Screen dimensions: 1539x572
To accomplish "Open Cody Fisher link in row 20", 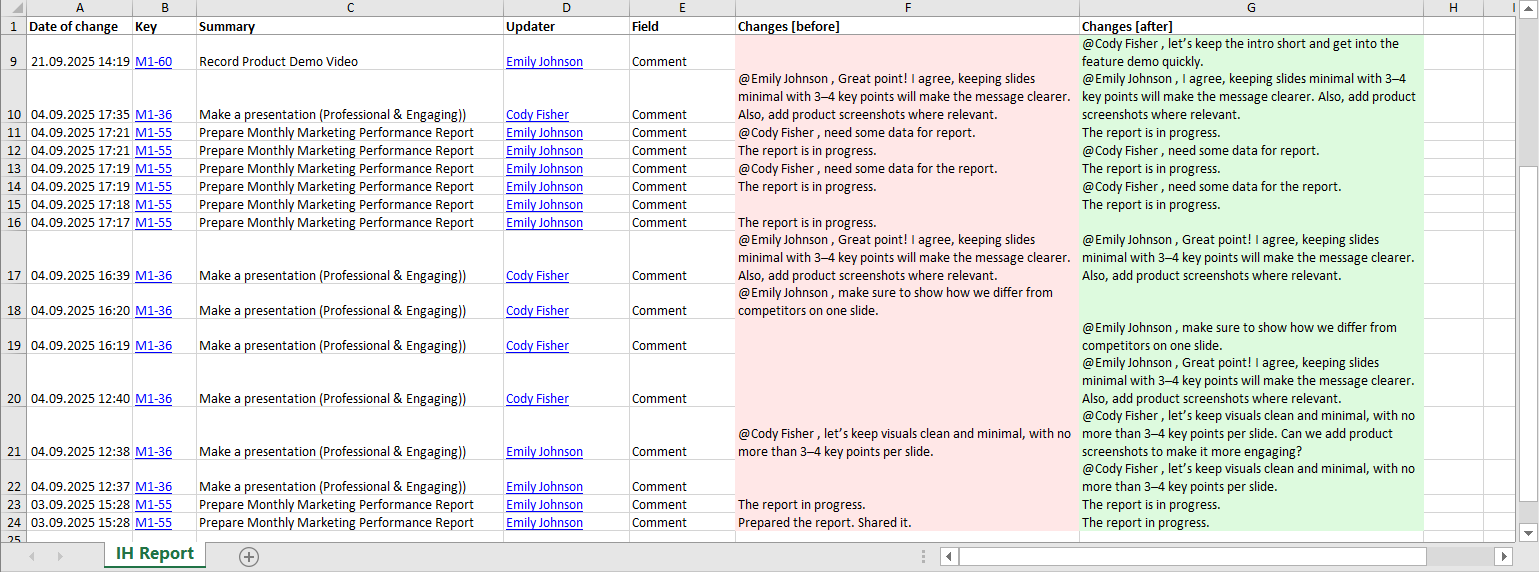I will 537,399.
